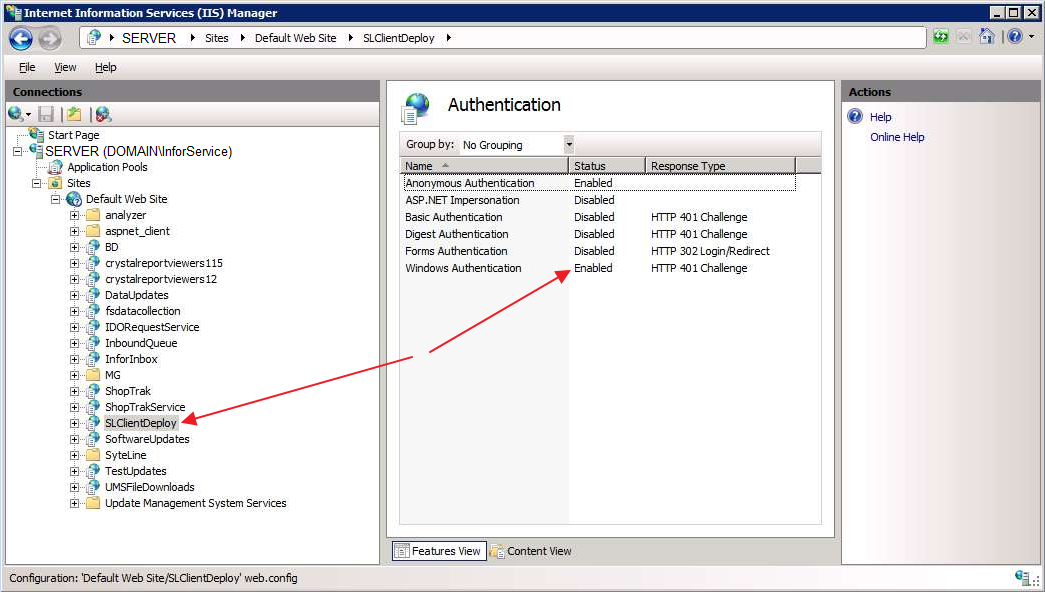The height and width of the screenshot is (592, 1045).
Task: Sort by the Response Type column header
Action: (x=720, y=165)
